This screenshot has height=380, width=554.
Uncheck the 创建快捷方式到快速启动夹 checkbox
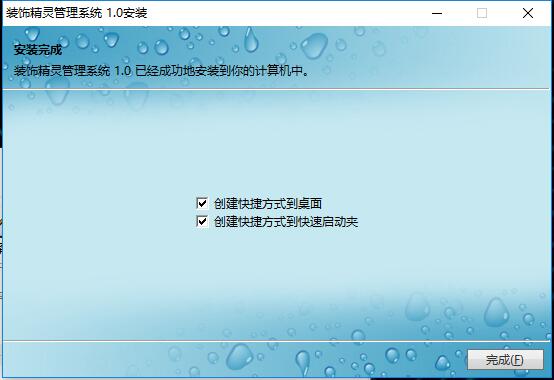202,222
